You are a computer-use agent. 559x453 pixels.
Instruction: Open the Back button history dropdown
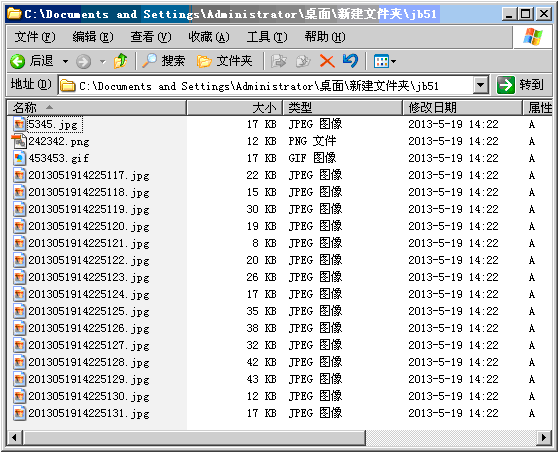pyautogui.click(x=65, y=62)
